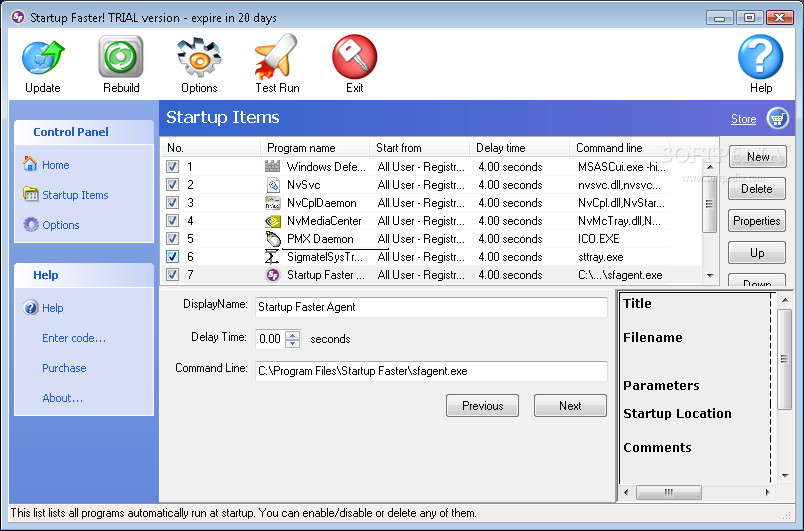This screenshot has height=531, width=804.
Task: Select 'ICO.EXE' command line cell
Action: pos(598,239)
